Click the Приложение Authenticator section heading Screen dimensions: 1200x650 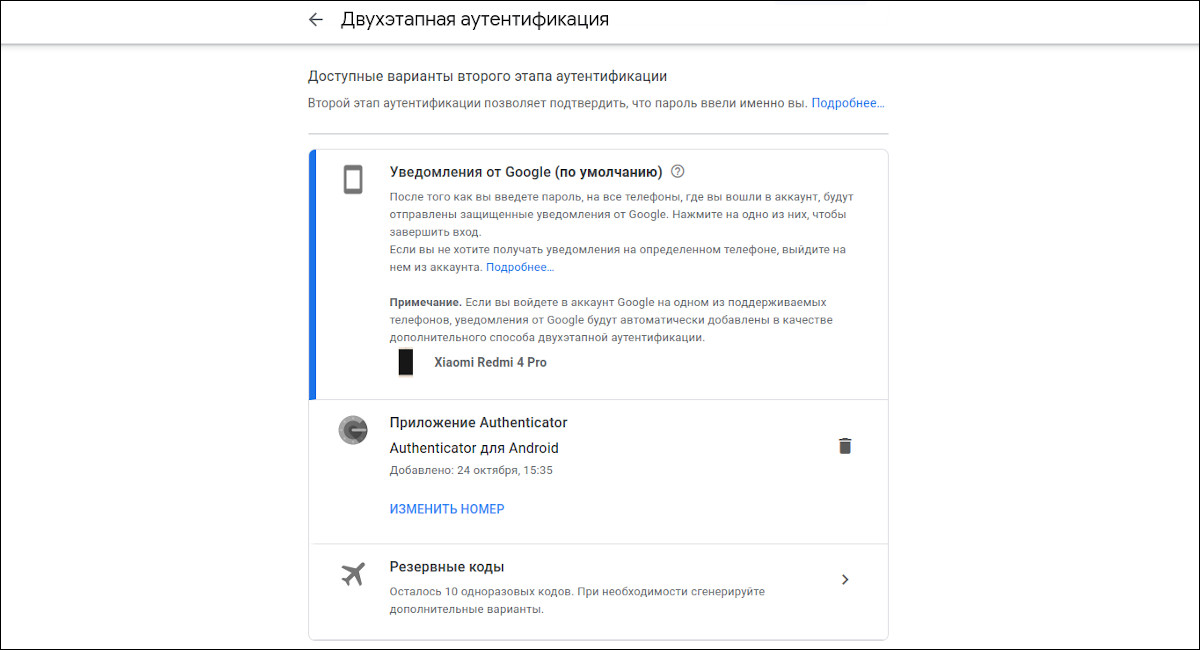477,422
